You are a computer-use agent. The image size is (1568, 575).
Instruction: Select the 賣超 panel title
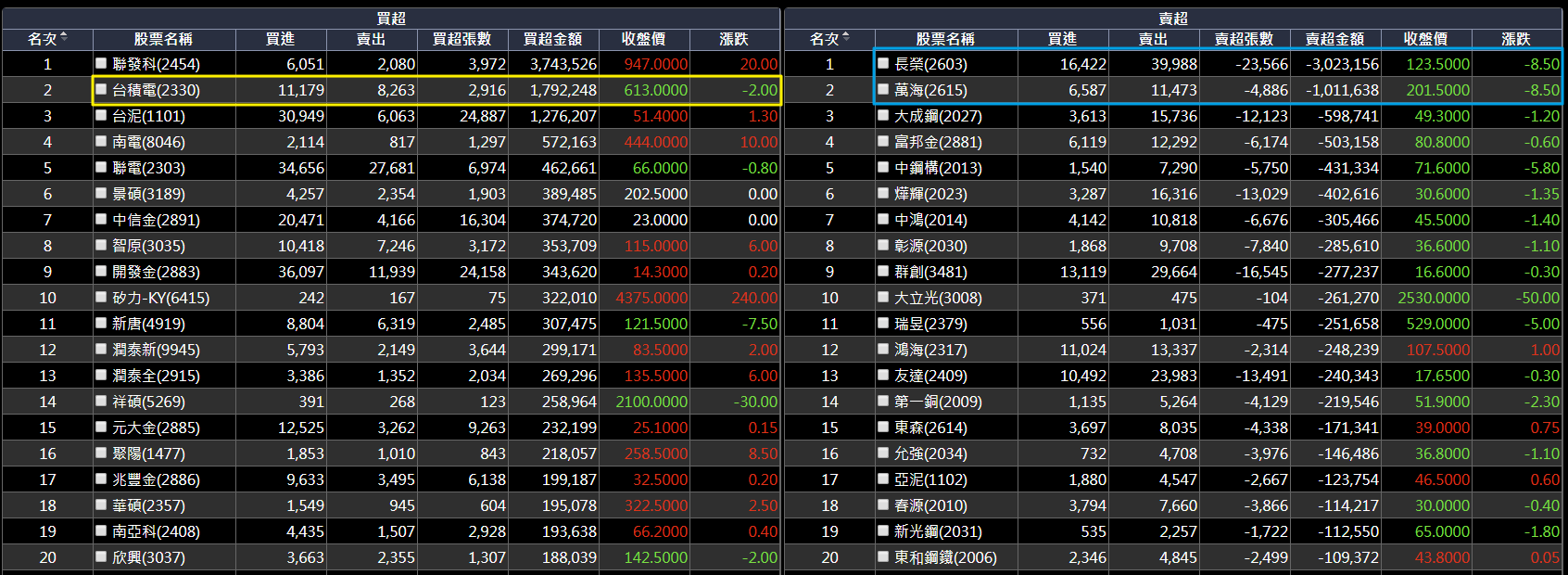pyautogui.click(x=1173, y=19)
